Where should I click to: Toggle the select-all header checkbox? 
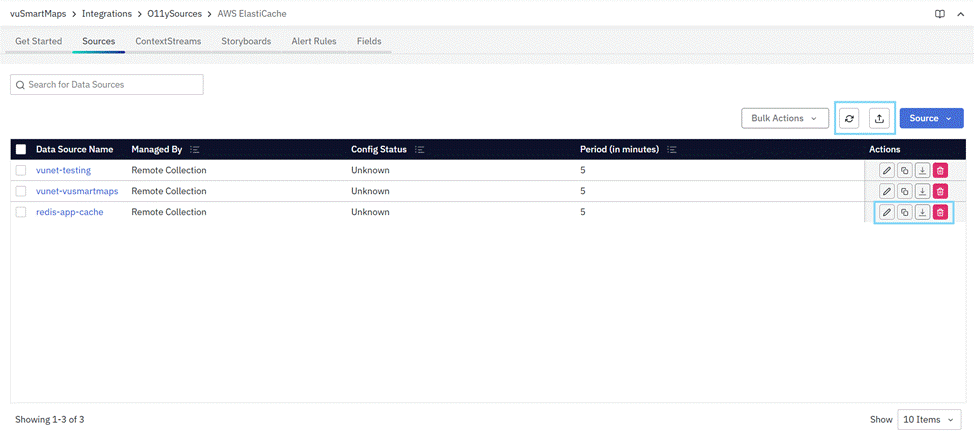click(x=21, y=149)
